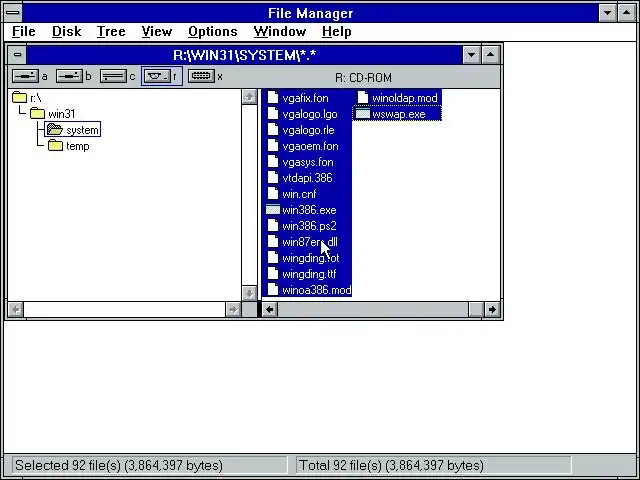
Task: Open the File Manager control menu box
Action: click(13, 13)
